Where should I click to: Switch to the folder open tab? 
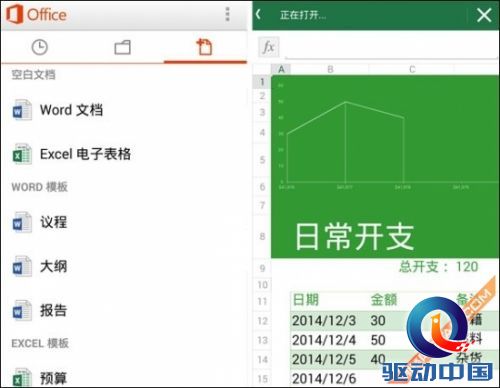click(x=122, y=47)
